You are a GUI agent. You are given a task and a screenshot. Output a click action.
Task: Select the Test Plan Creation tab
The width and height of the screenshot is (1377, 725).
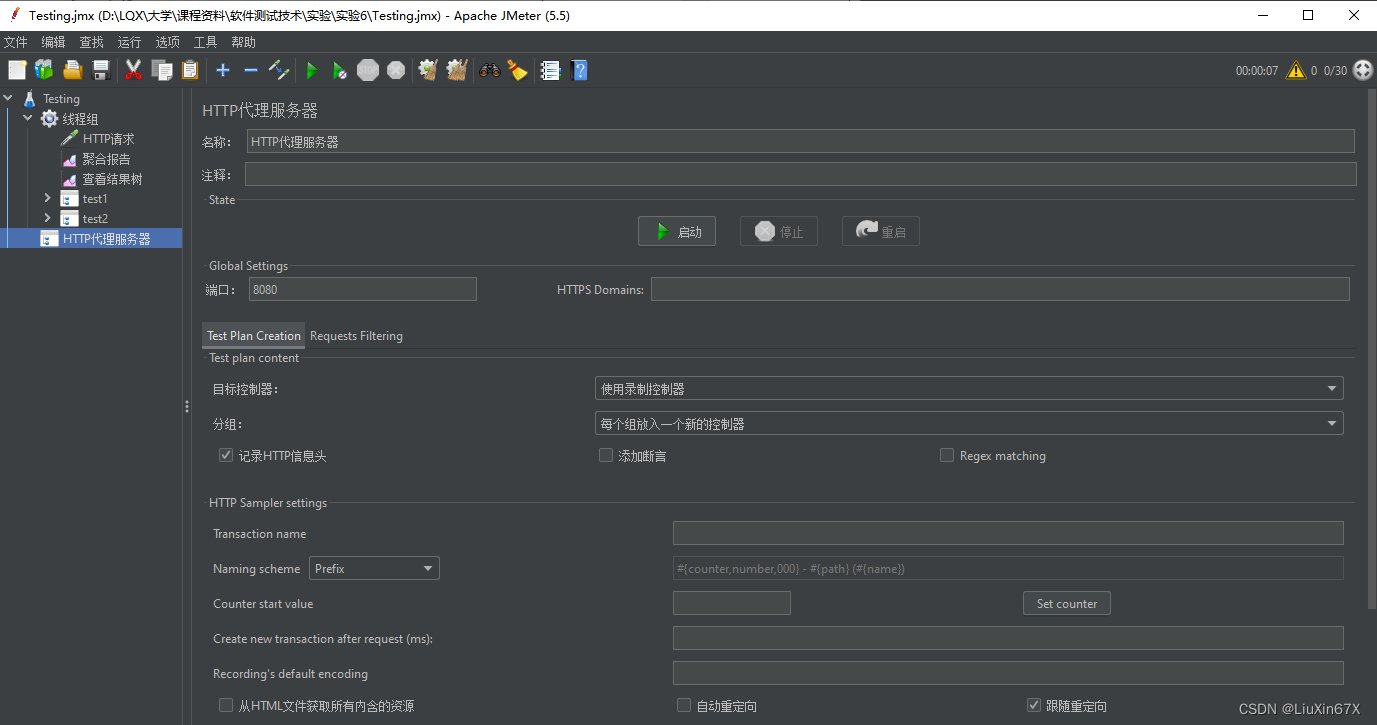click(x=253, y=335)
